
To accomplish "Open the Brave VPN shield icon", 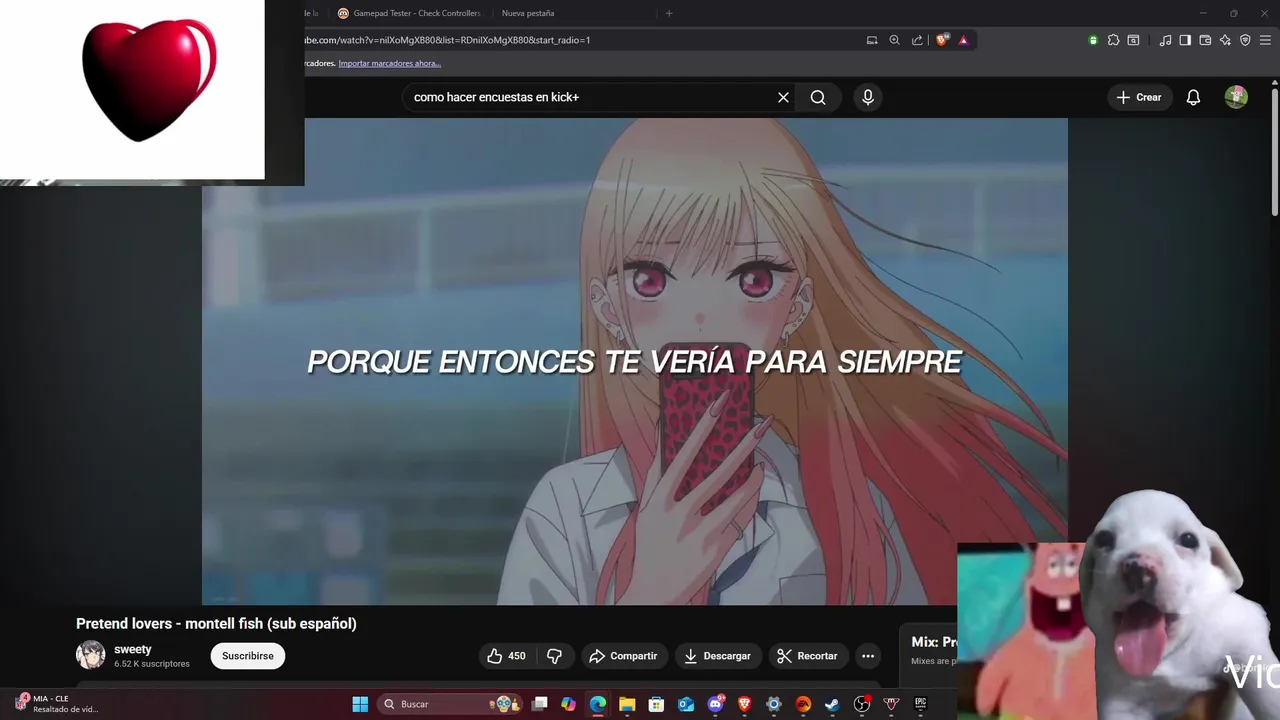I will (x=1245, y=40).
